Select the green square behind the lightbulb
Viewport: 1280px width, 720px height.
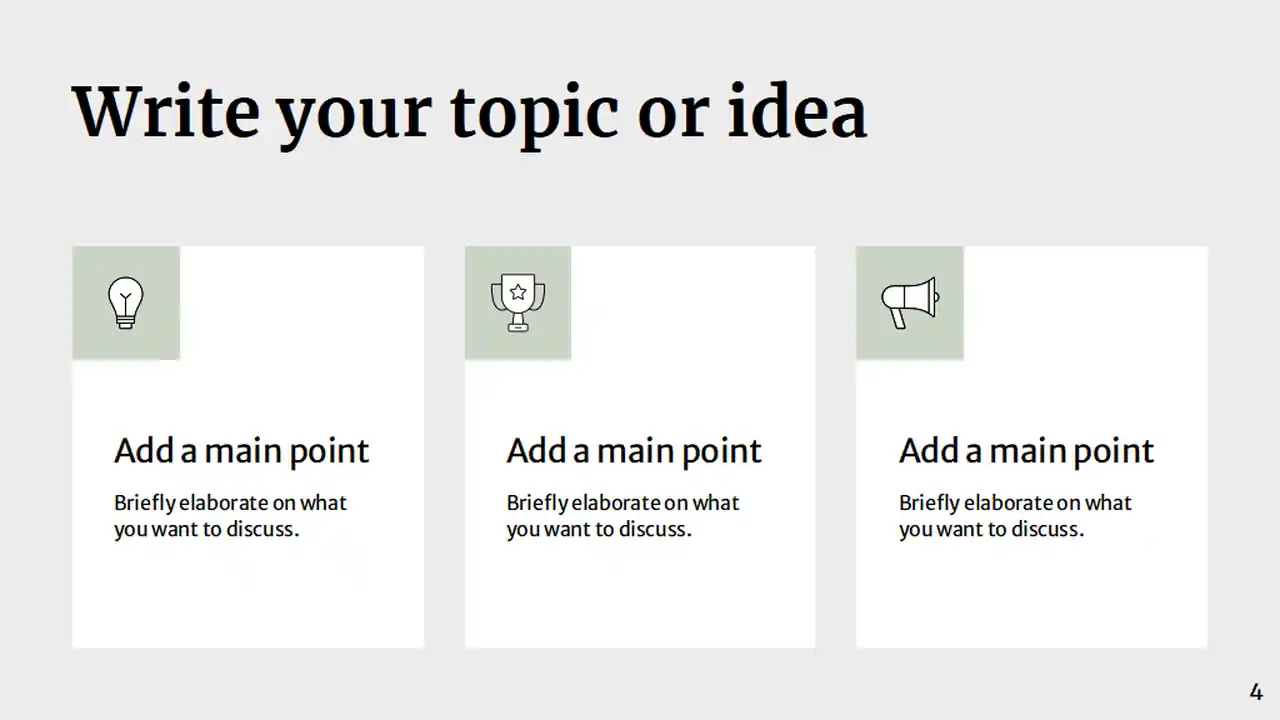tap(126, 303)
